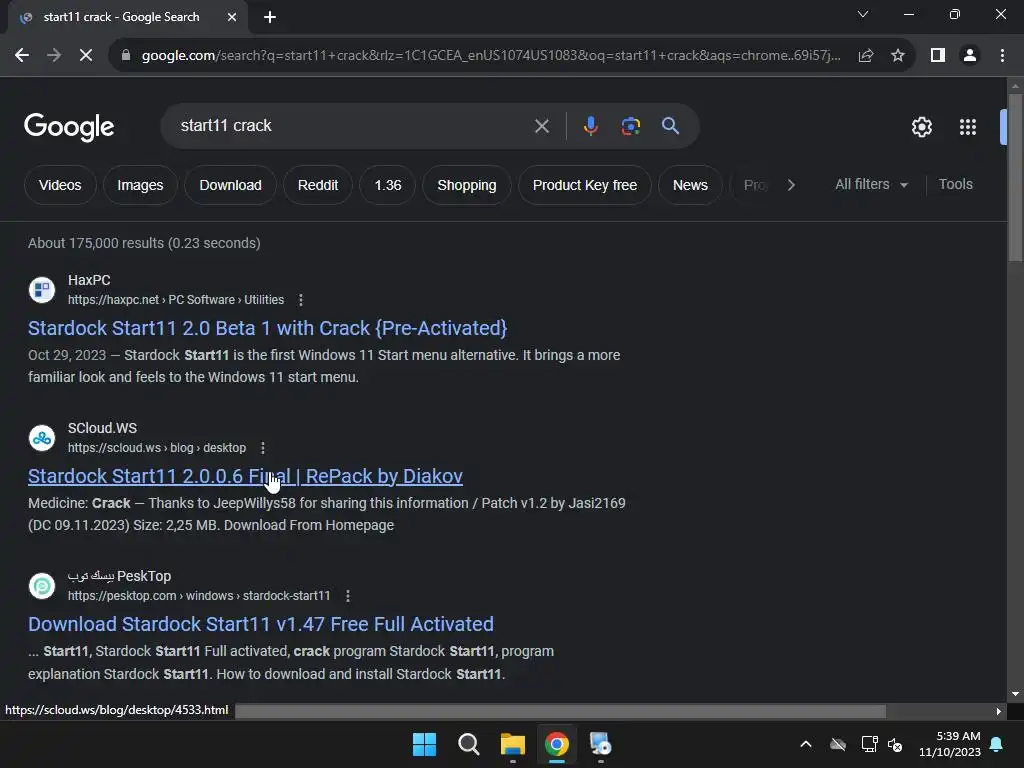Filter results by Videos
The image size is (1024, 768).
[x=60, y=185]
